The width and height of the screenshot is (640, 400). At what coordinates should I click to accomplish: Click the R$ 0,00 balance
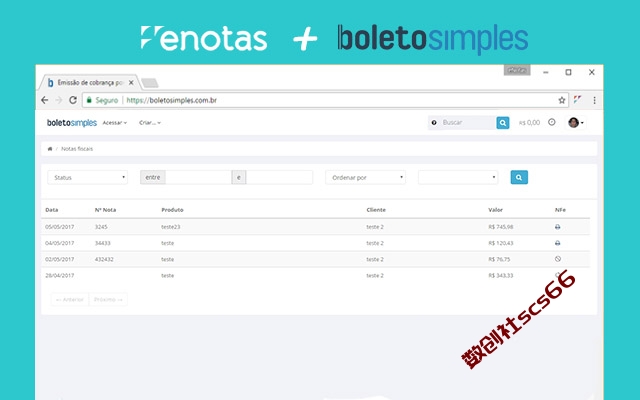tap(529, 122)
